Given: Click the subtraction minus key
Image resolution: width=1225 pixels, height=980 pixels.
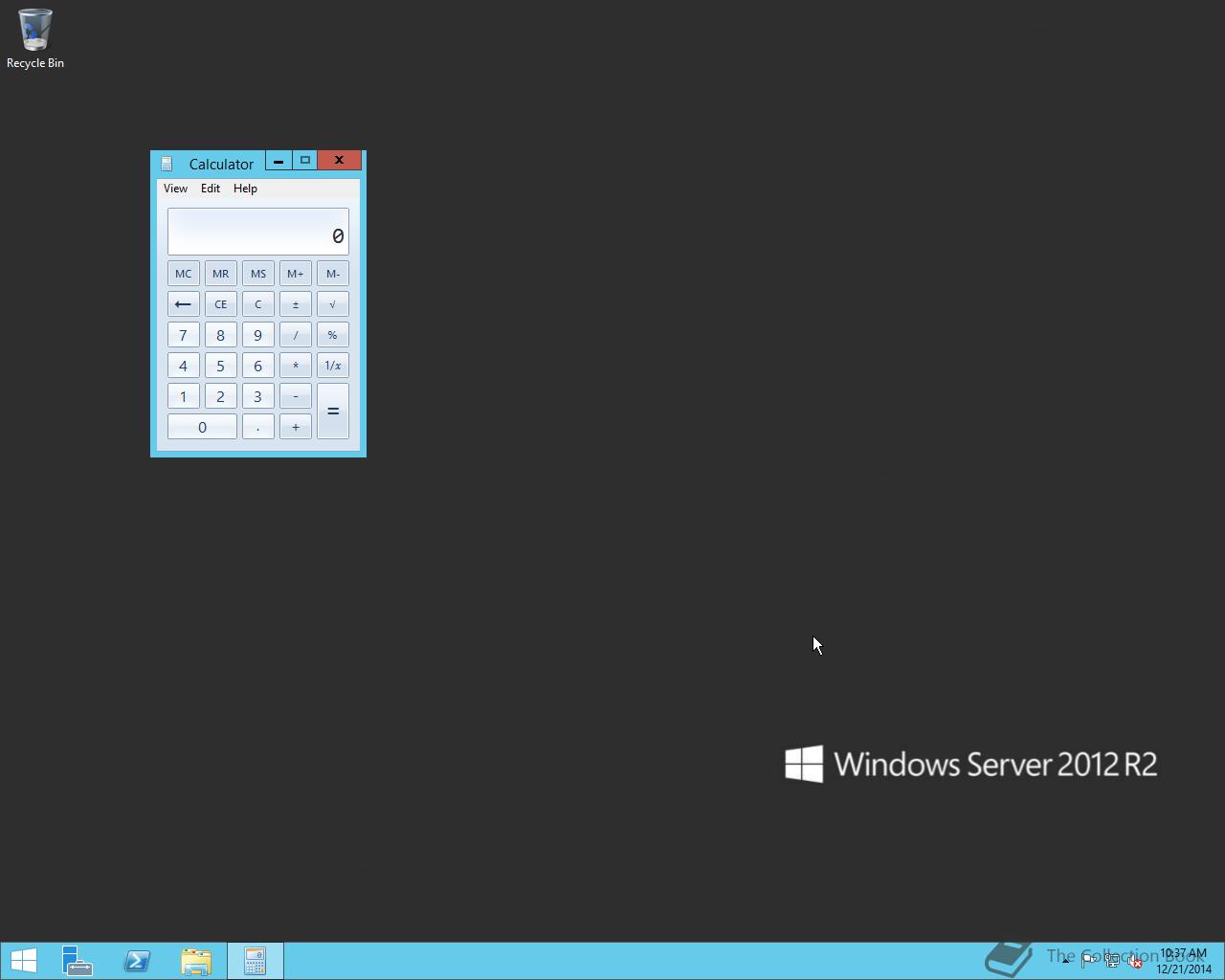Looking at the screenshot, I should click(x=295, y=396).
